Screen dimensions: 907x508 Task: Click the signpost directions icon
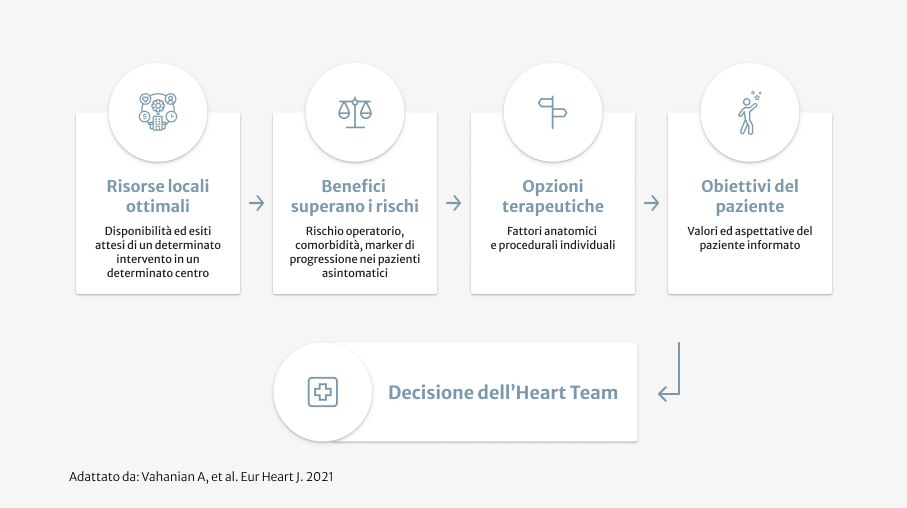tap(552, 113)
